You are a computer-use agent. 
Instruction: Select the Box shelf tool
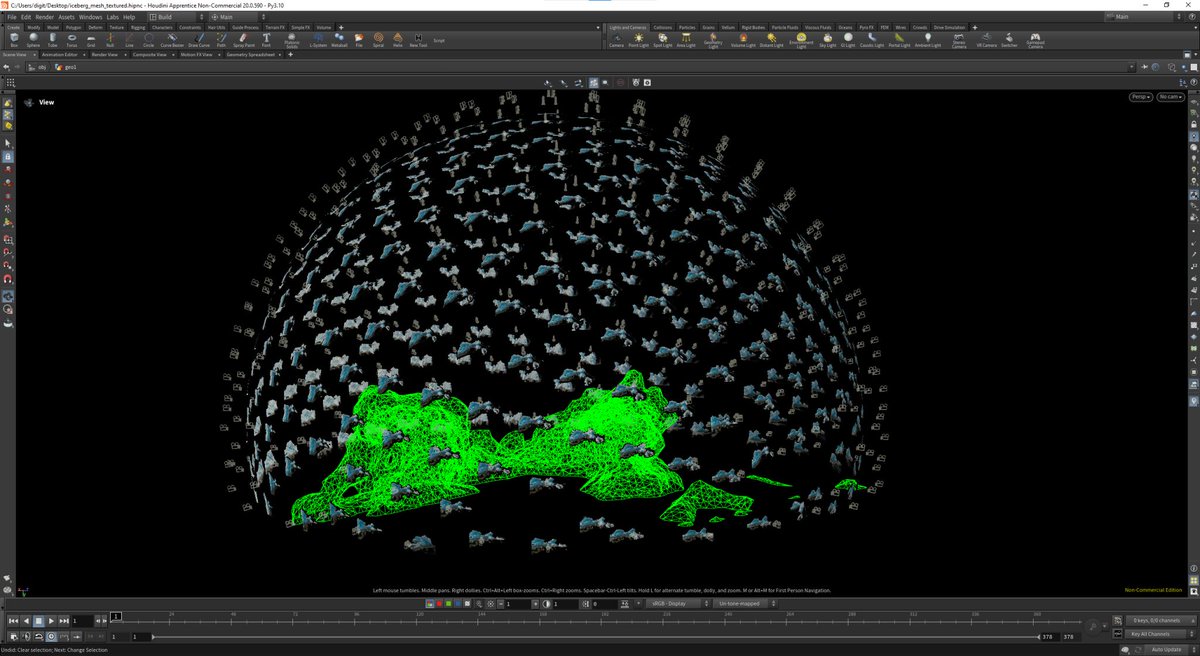[14, 40]
